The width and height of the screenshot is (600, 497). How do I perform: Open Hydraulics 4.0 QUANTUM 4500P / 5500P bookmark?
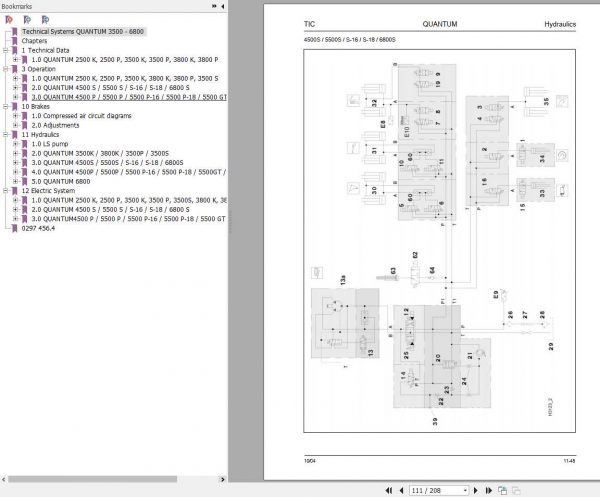tap(129, 172)
